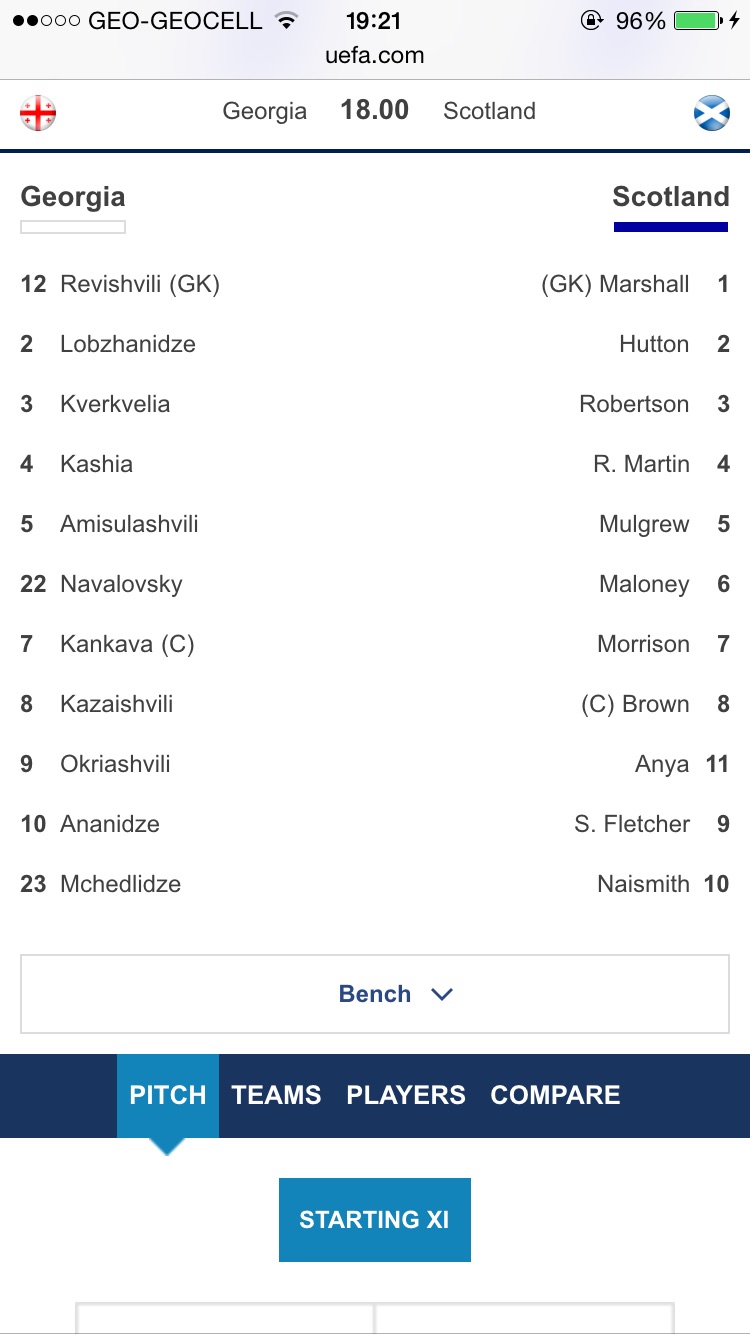Tap the blue Scotland colour bar
The image size is (750, 1334).
point(670,227)
